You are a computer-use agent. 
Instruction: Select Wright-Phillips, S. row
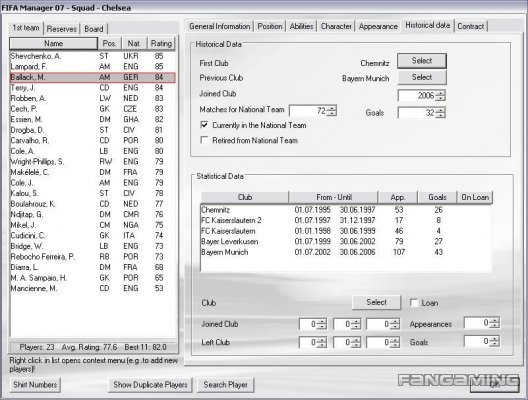[x=93, y=162]
